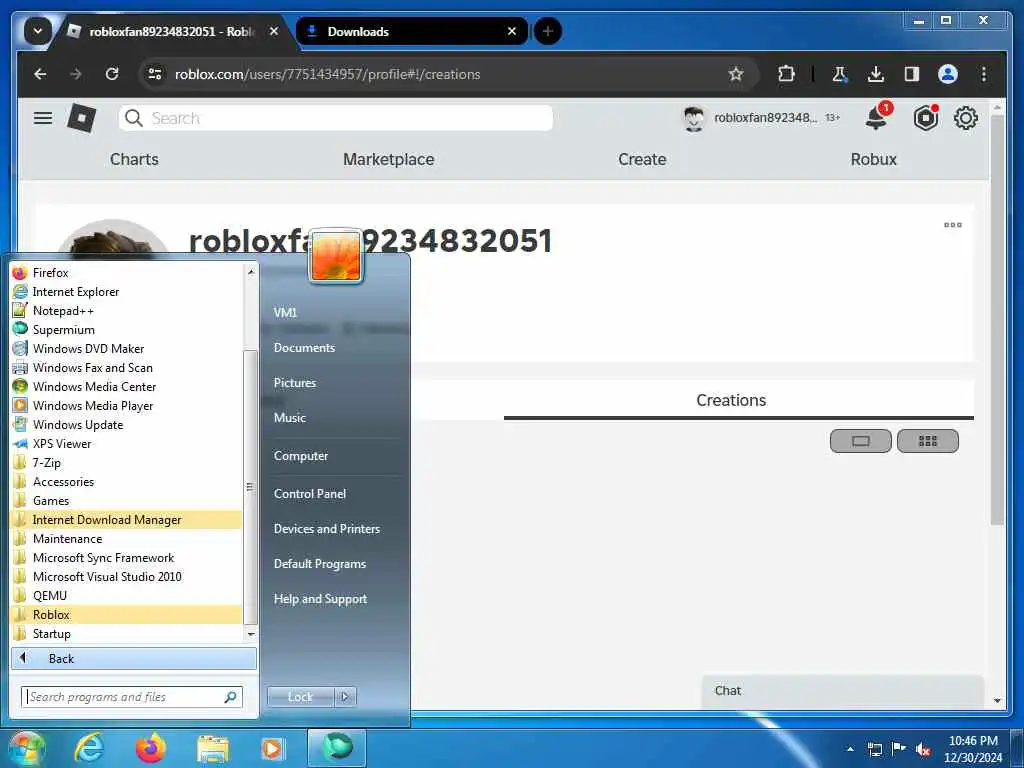
Task: Open the Marketplace navigation tab
Action: [389, 159]
